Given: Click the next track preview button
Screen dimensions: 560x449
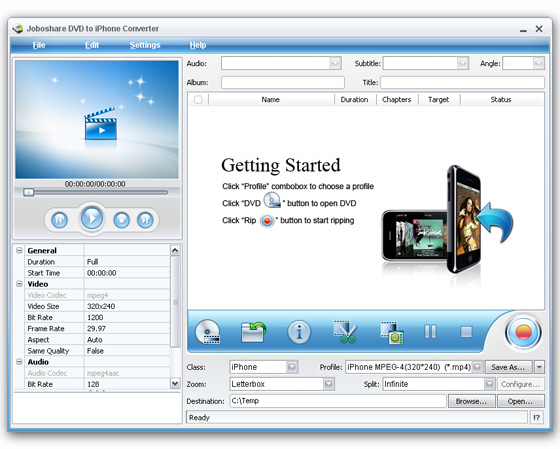Looking at the screenshot, I should pyautogui.click(x=145, y=220).
